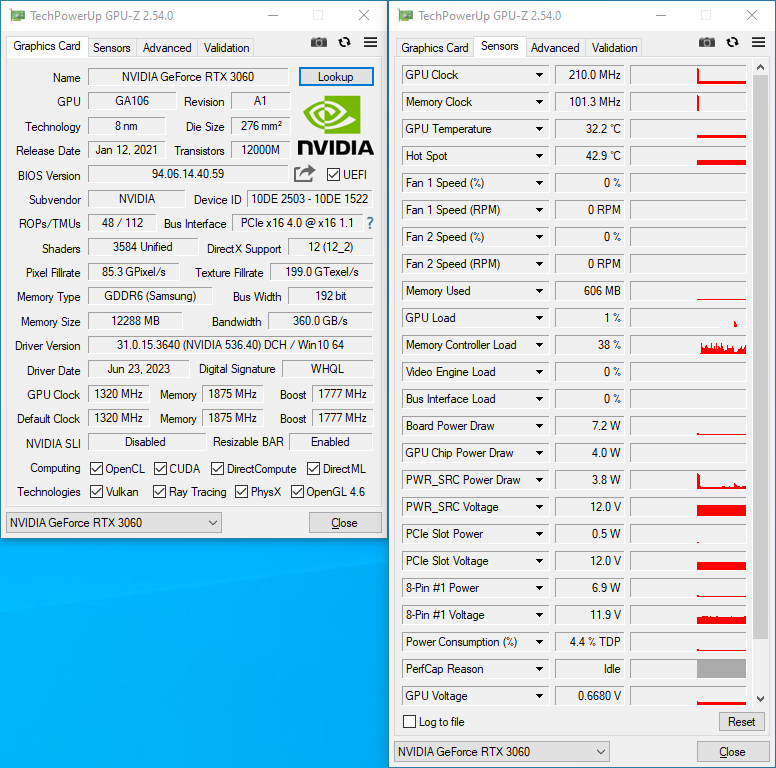This screenshot has width=776, height=768.
Task: Open the GPU Clock sensor dropdown
Action: (539, 75)
